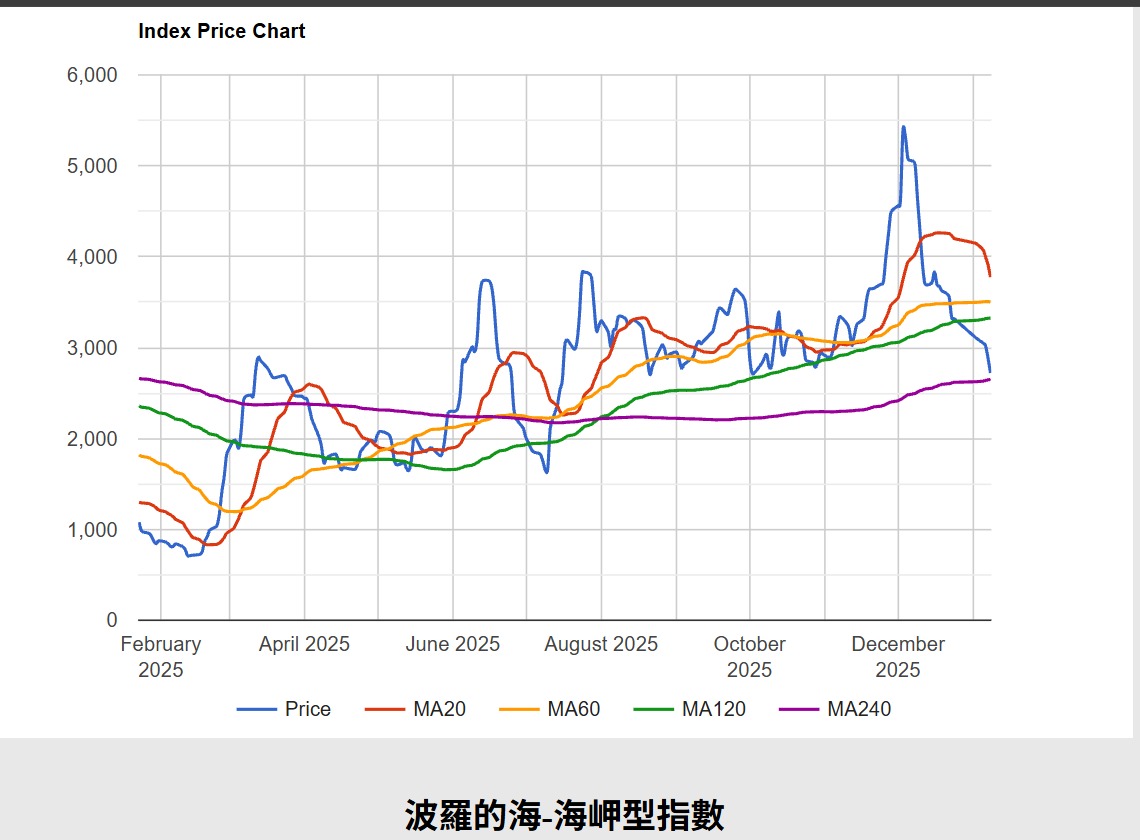
Task: Click the Price legend text label
Action: [x=307, y=709]
